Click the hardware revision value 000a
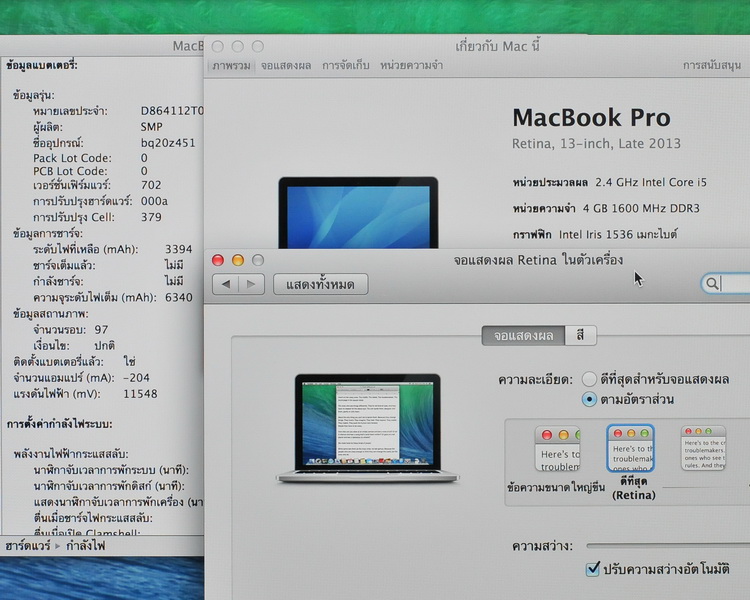The height and width of the screenshot is (600, 750). click(154, 201)
